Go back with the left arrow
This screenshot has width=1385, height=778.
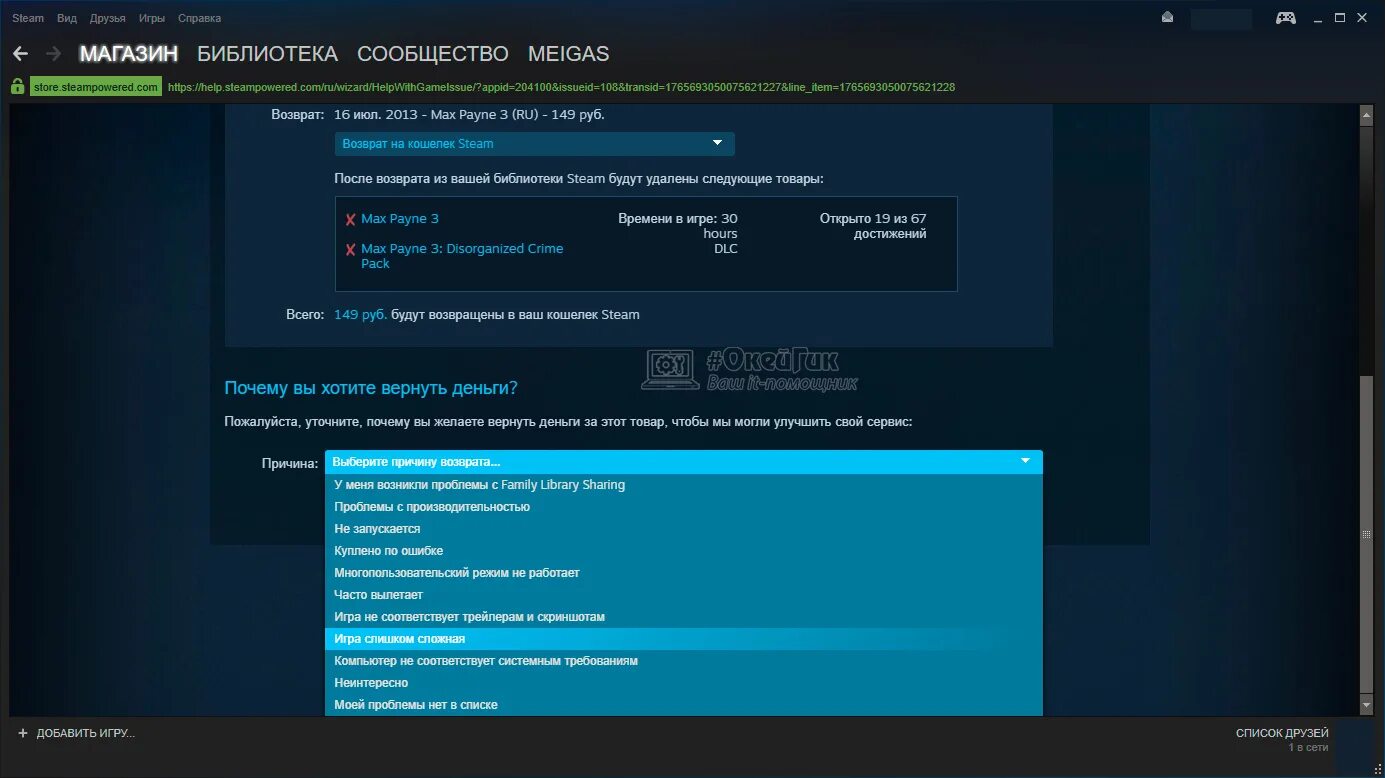coord(20,54)
